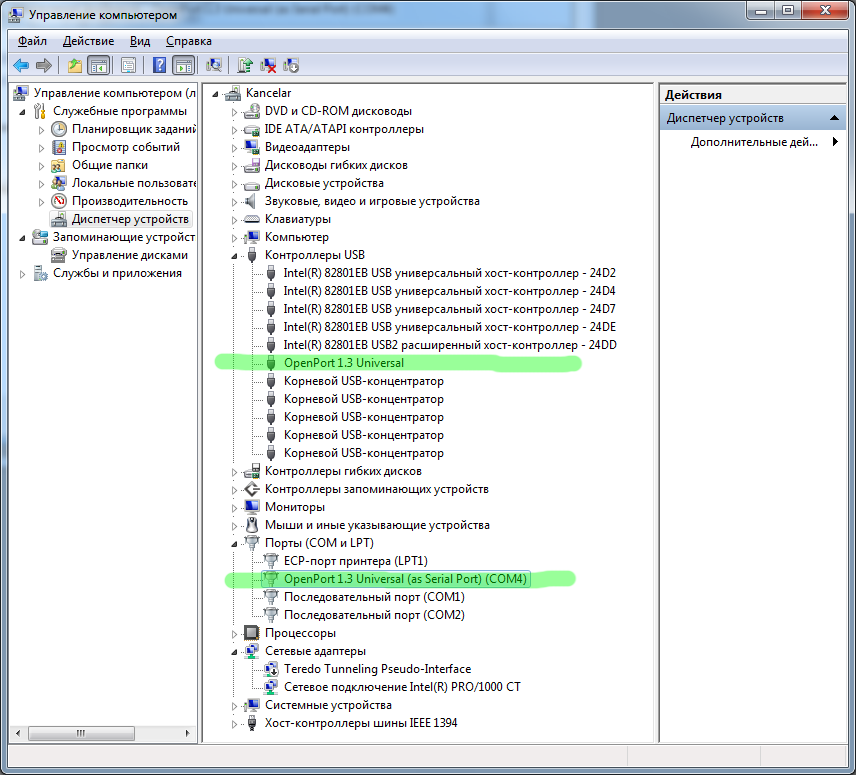Click the Up one level folder icon
856x775 pixels.
tap(75, 66)
